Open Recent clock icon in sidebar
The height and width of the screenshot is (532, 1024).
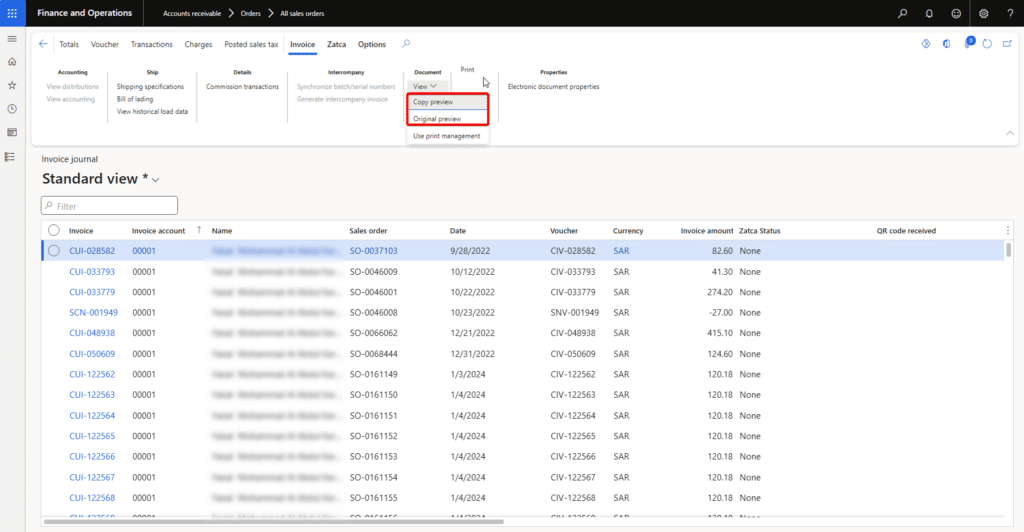click(x=12, y=109)
